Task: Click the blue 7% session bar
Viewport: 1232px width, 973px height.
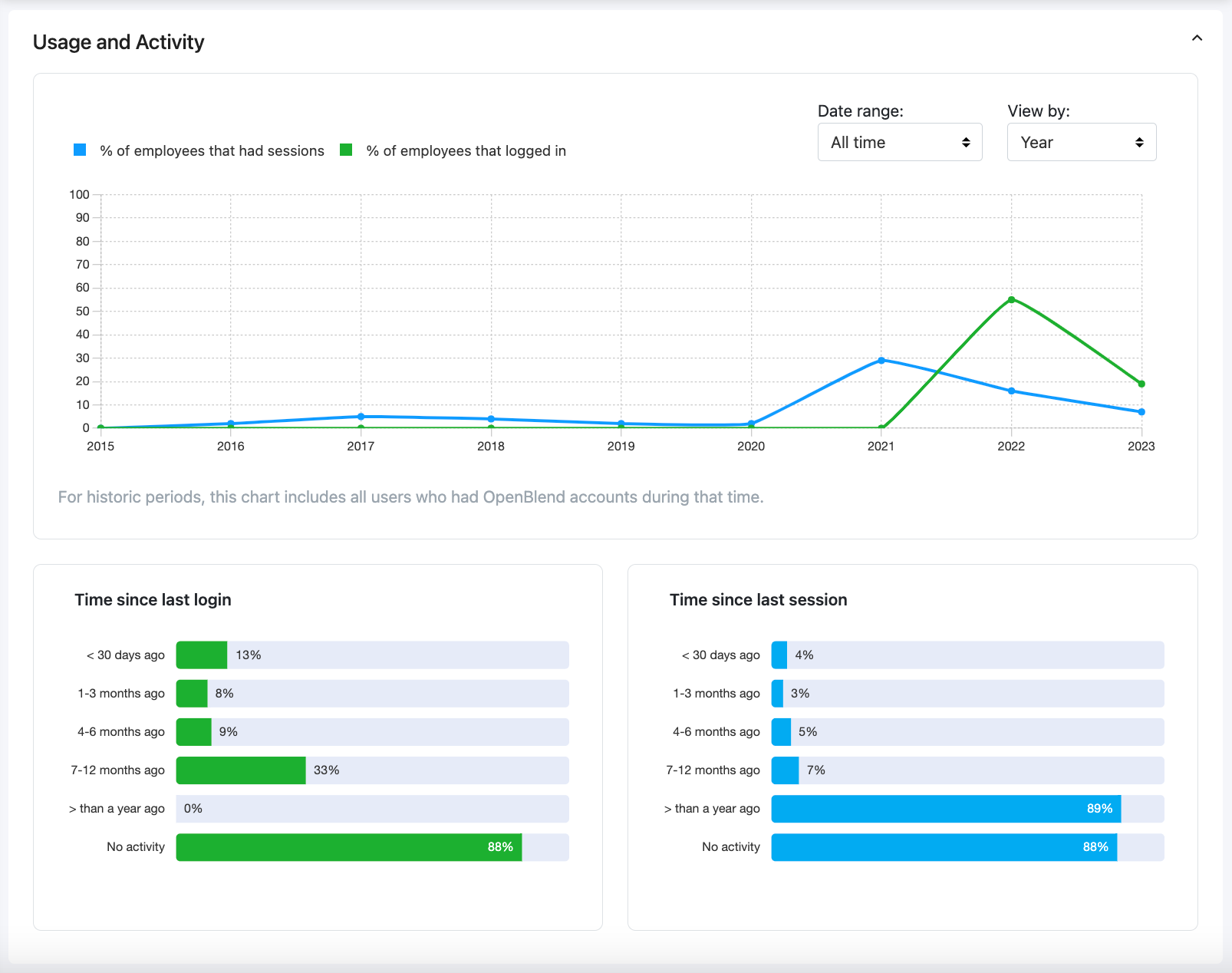Action: pyautogui.click(x=786, y=770)
